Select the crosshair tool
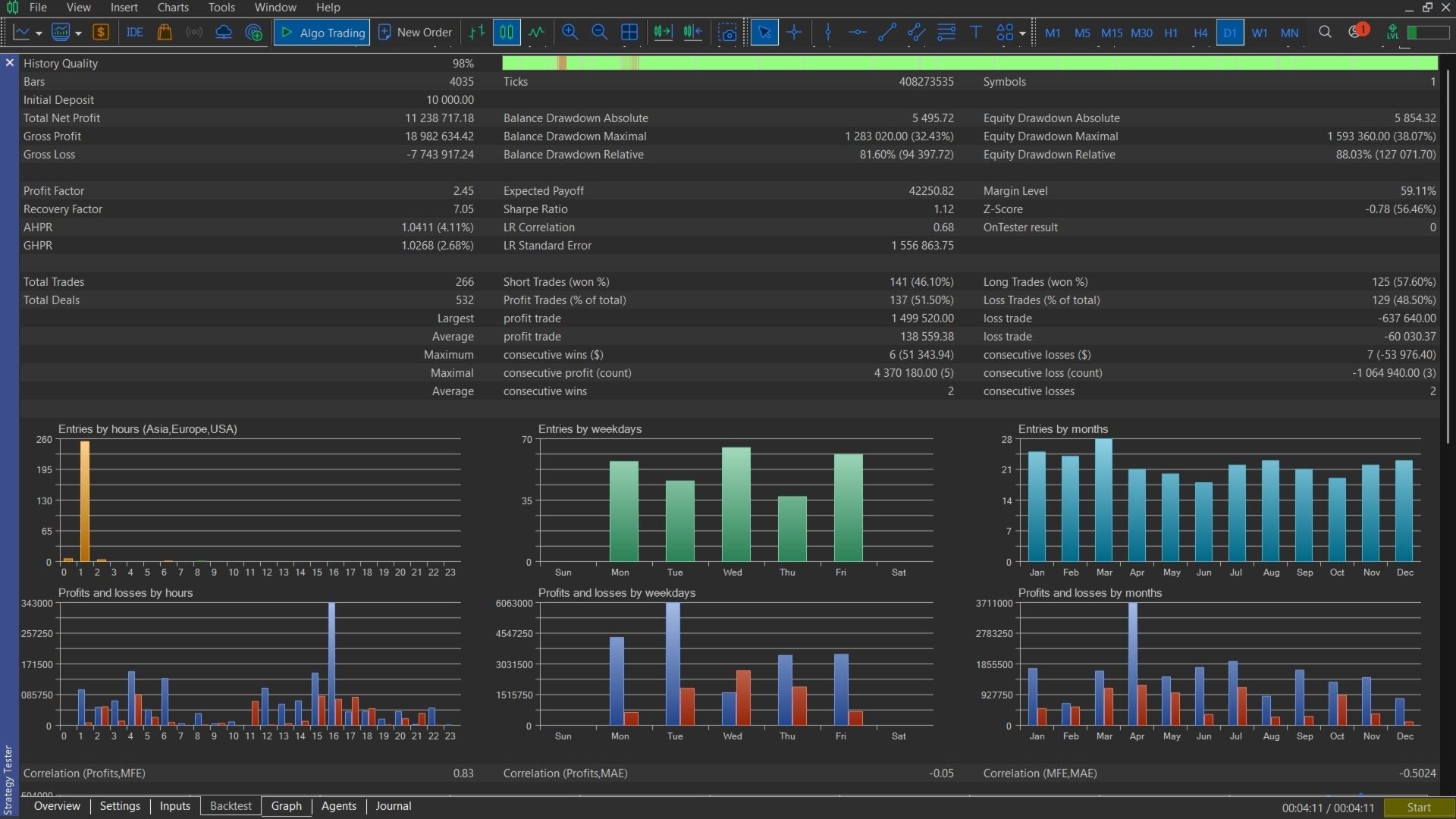 pyautogui.click(x=794, y=33)
